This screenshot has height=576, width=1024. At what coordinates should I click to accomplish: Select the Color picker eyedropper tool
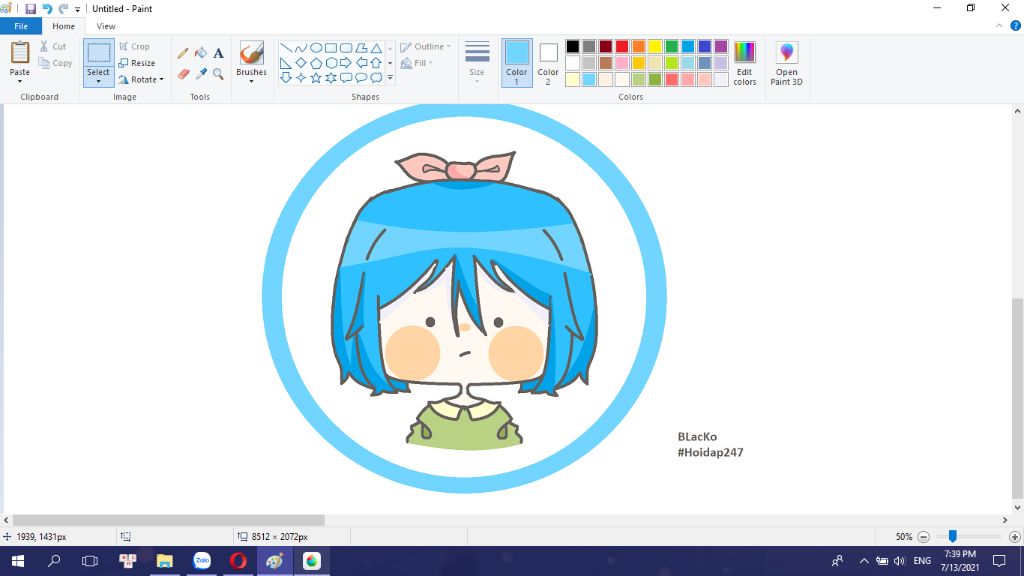[200, 74]
